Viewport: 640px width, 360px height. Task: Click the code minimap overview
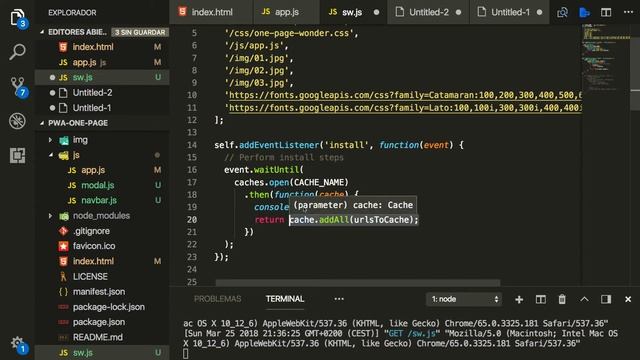pos(605,57)
